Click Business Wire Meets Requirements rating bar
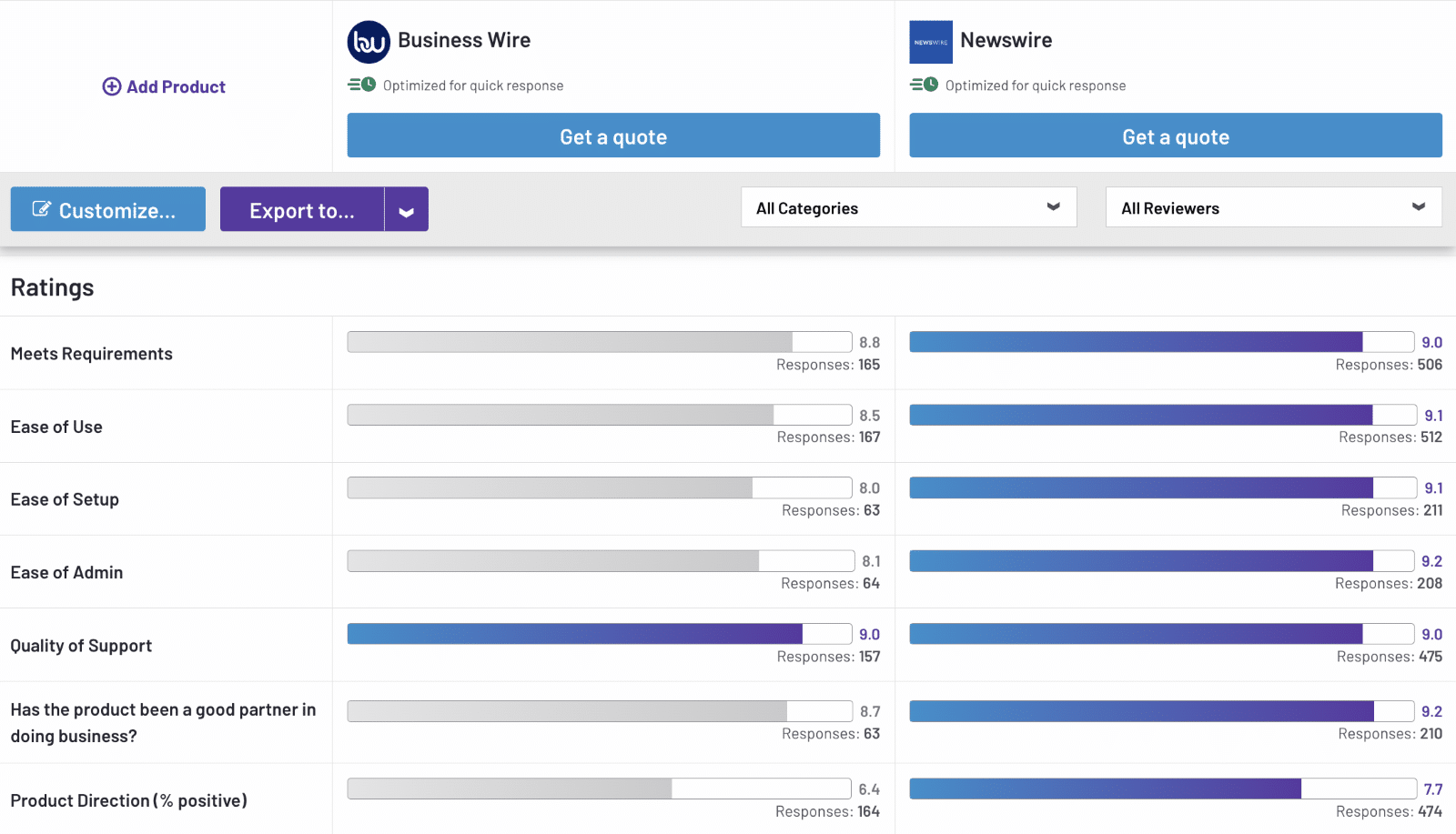This screenshot has height=834, width=1456. 600,342
